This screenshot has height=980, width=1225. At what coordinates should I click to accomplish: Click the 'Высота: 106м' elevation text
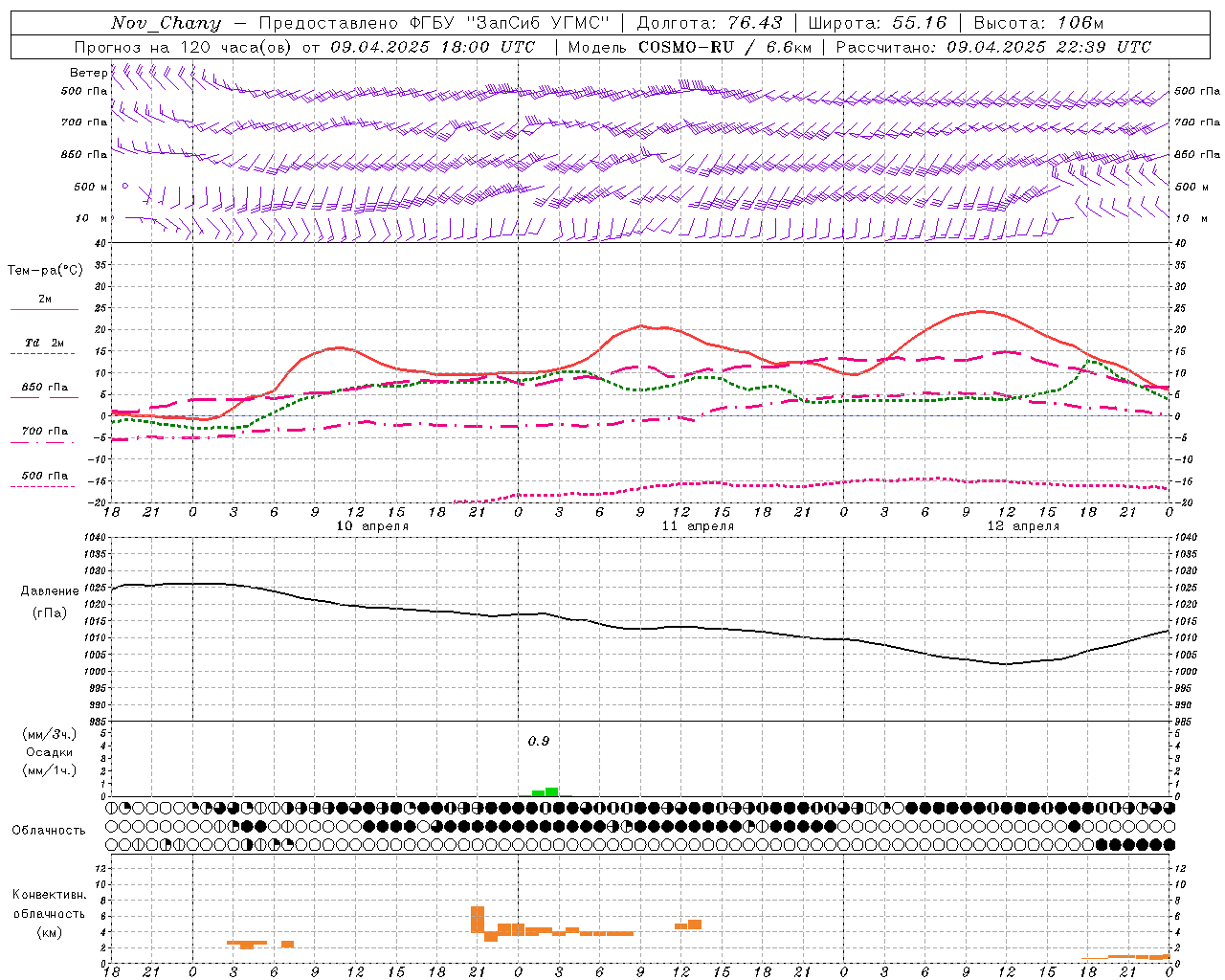1038,23
